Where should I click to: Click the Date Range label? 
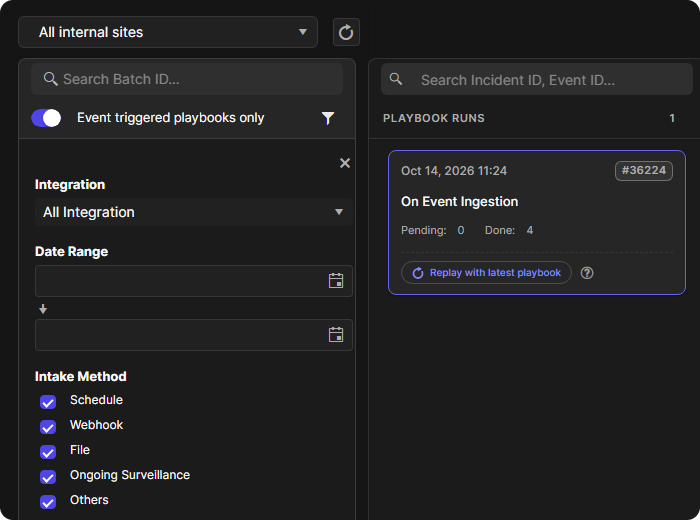(x=71, y=251)
